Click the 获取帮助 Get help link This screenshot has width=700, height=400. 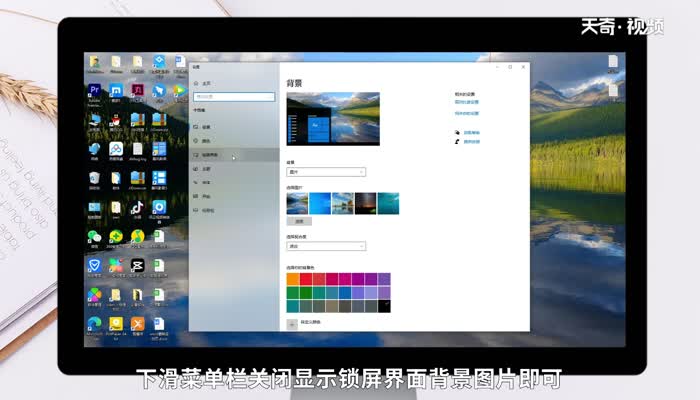click(471, 133)
